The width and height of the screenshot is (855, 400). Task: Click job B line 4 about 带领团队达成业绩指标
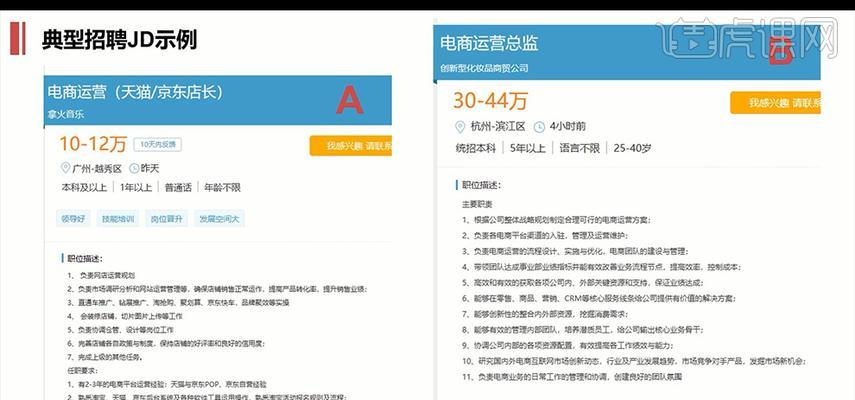pos(601,267)
